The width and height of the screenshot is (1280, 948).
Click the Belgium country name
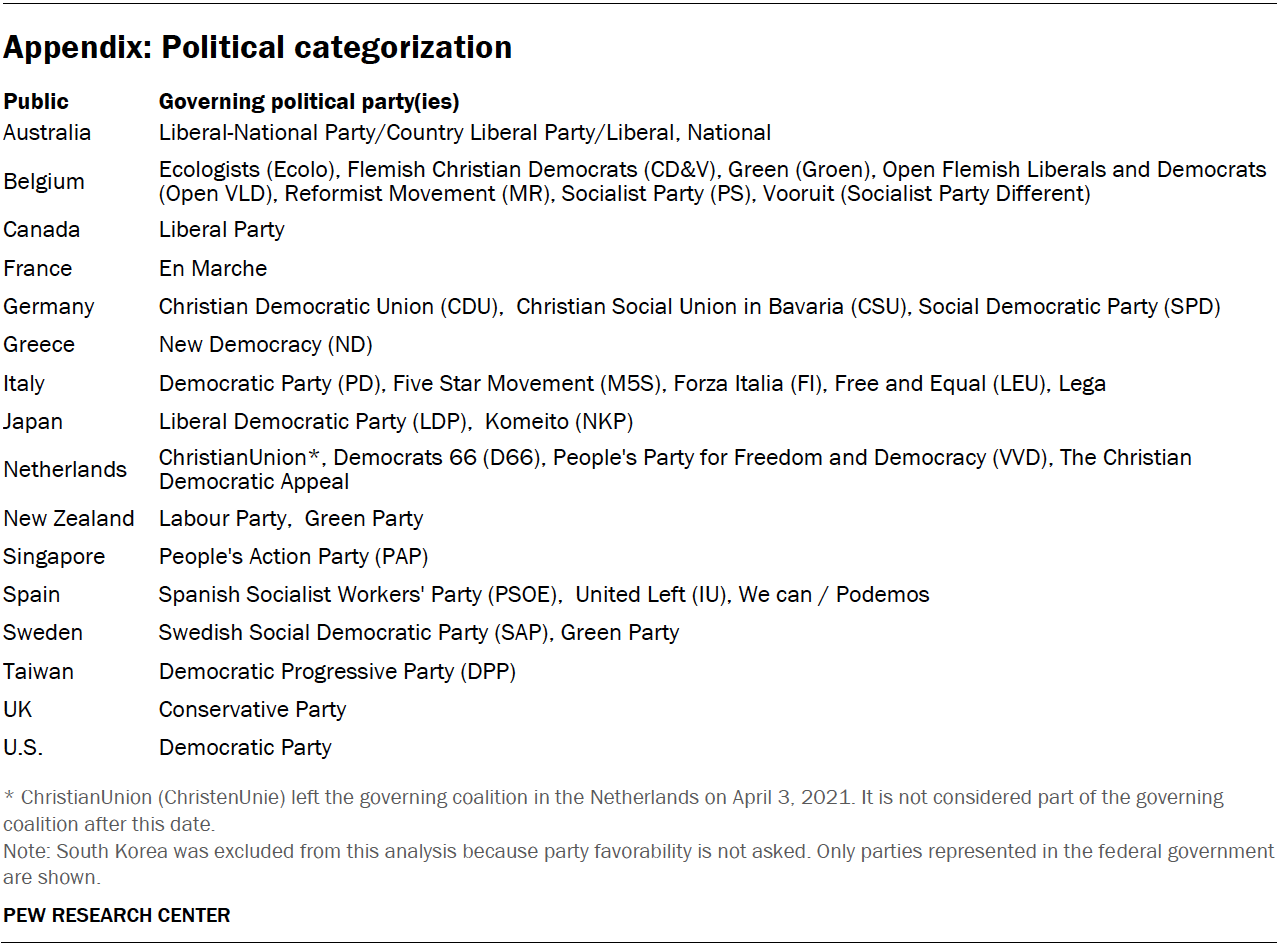click(44, 181)
